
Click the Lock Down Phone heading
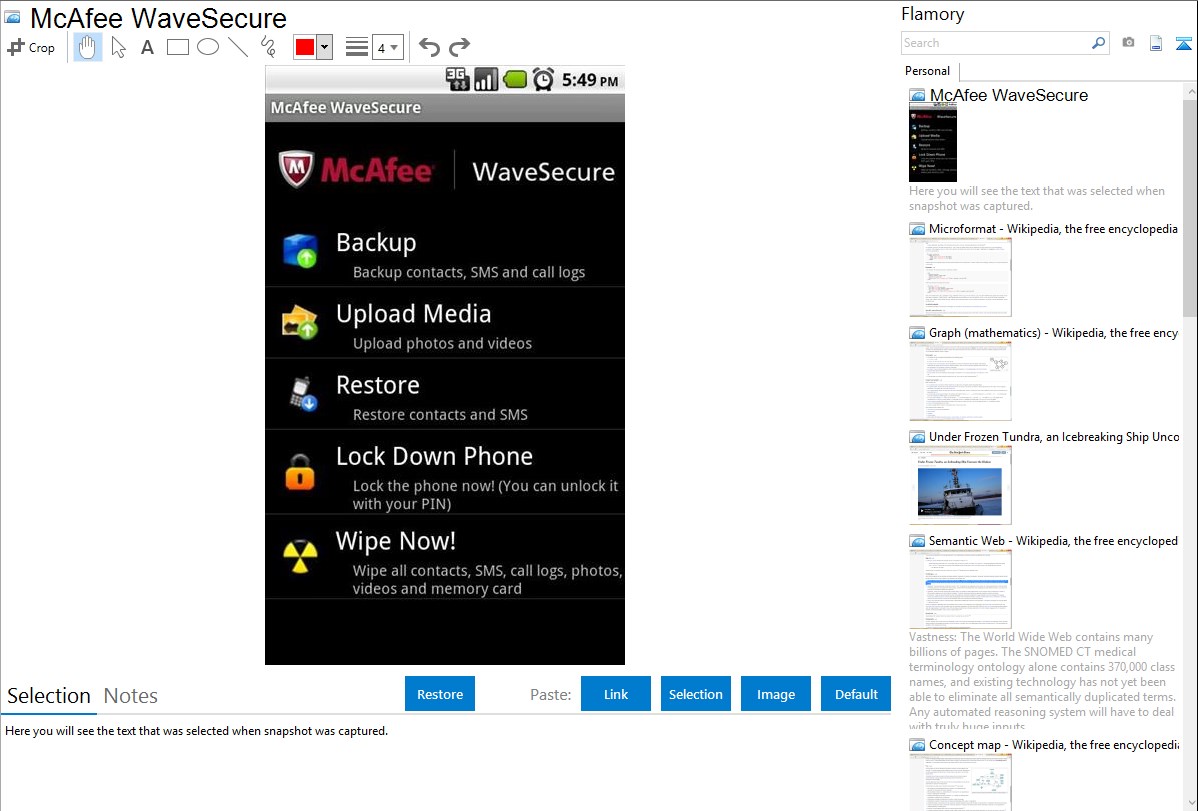tap(434, 456)
